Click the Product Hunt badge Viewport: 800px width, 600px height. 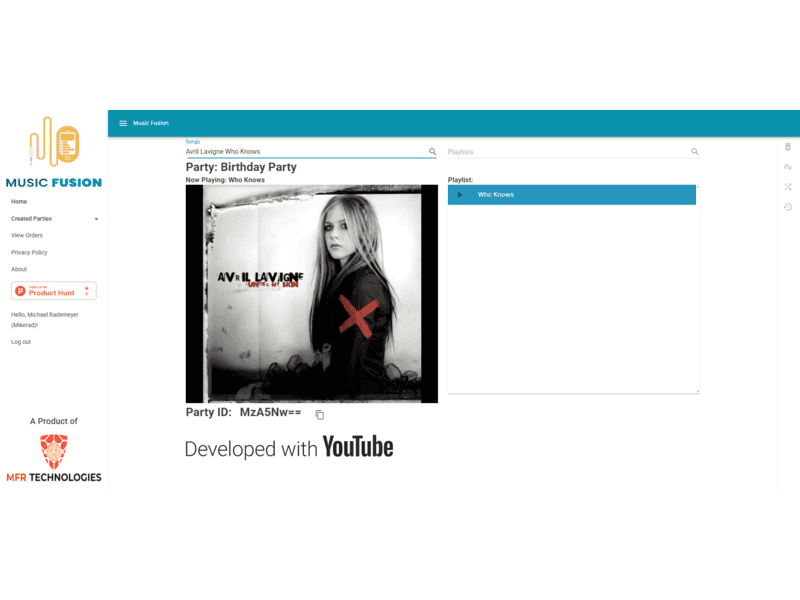click(54, 291)
